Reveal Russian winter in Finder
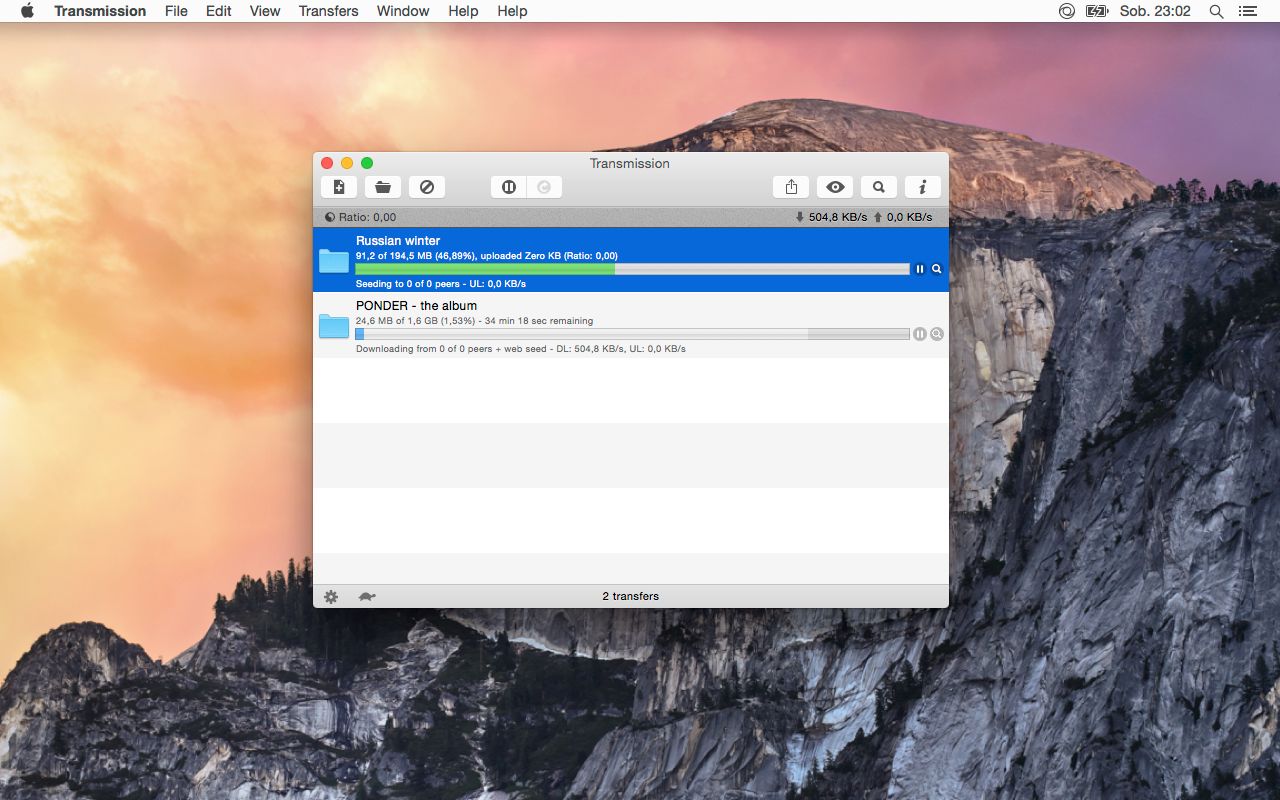 pos(937,269)
